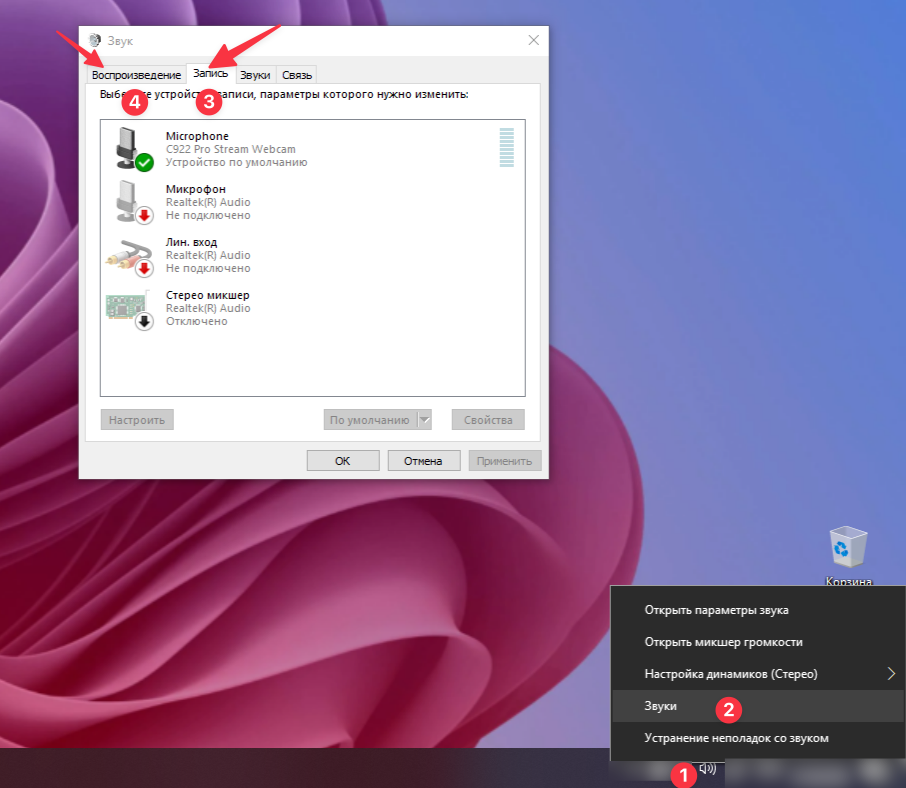Click 'Realtek(R) Audio' under Лин. вход
Viewport: 906px width, 788px height.
pos(208,255)
